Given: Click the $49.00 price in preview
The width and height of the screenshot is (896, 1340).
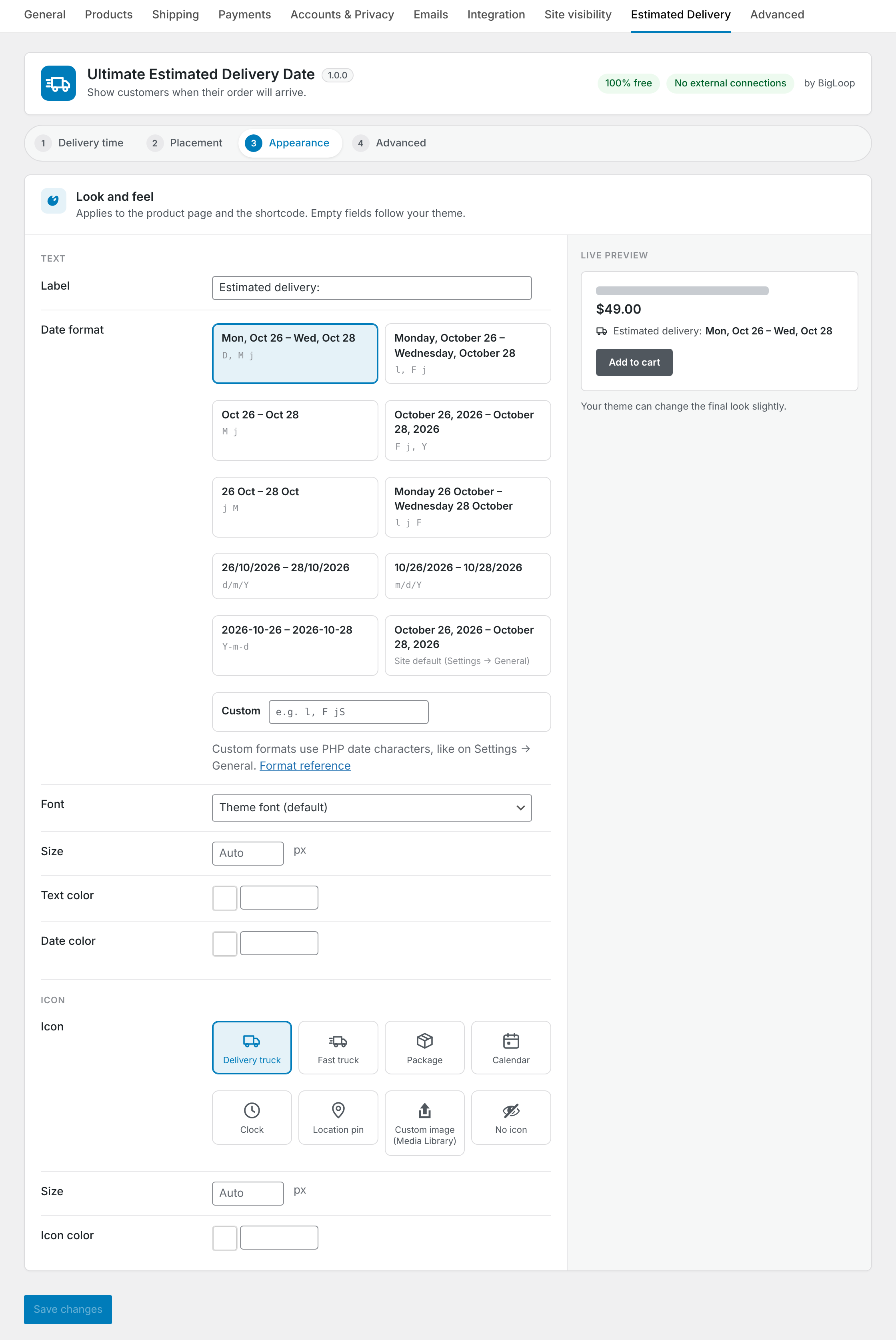Looking at the screenshot, I should (618, 309).
